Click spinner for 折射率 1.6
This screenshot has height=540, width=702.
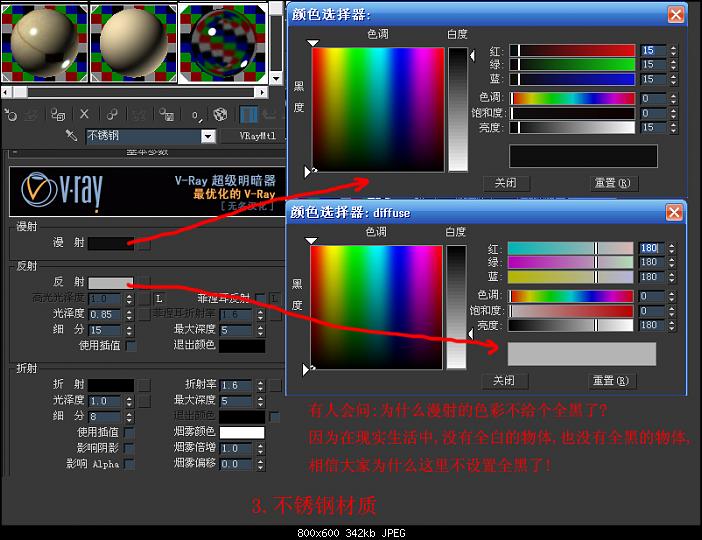261,385
